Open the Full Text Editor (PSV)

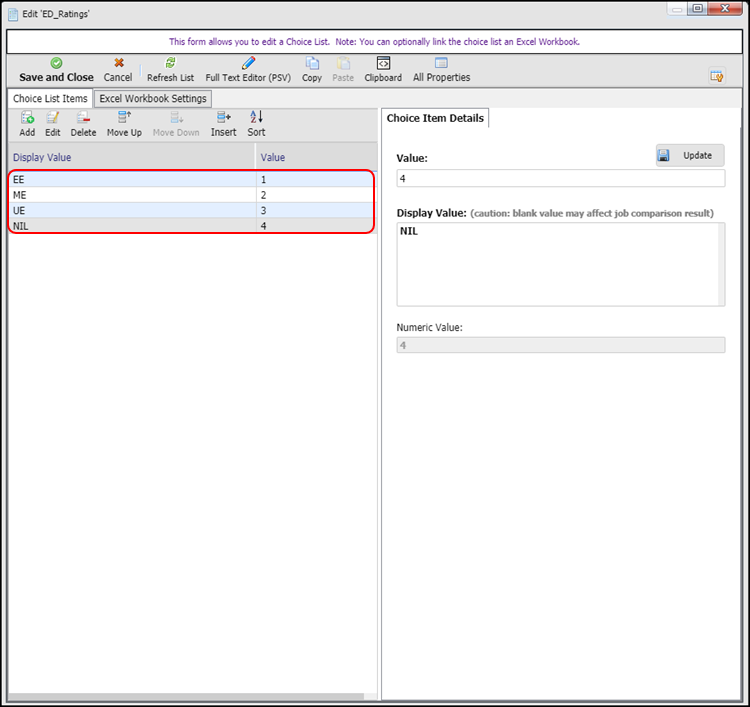pyautogui.click(x=248, y=63)
